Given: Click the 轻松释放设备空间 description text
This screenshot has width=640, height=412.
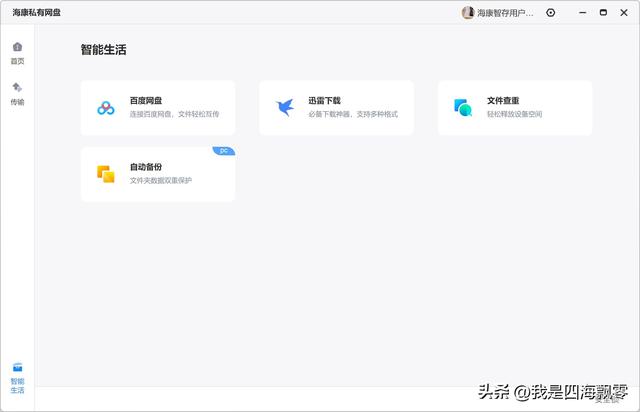Looking at the screenshot, I should pos(515,114).
